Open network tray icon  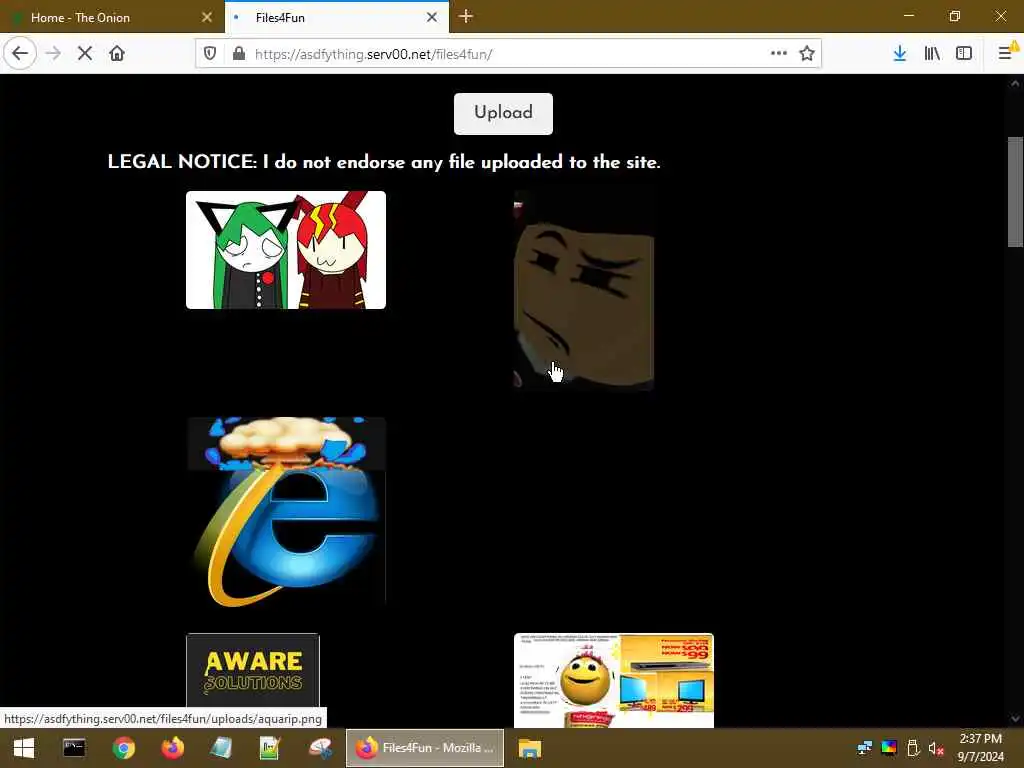coord(865,748)
